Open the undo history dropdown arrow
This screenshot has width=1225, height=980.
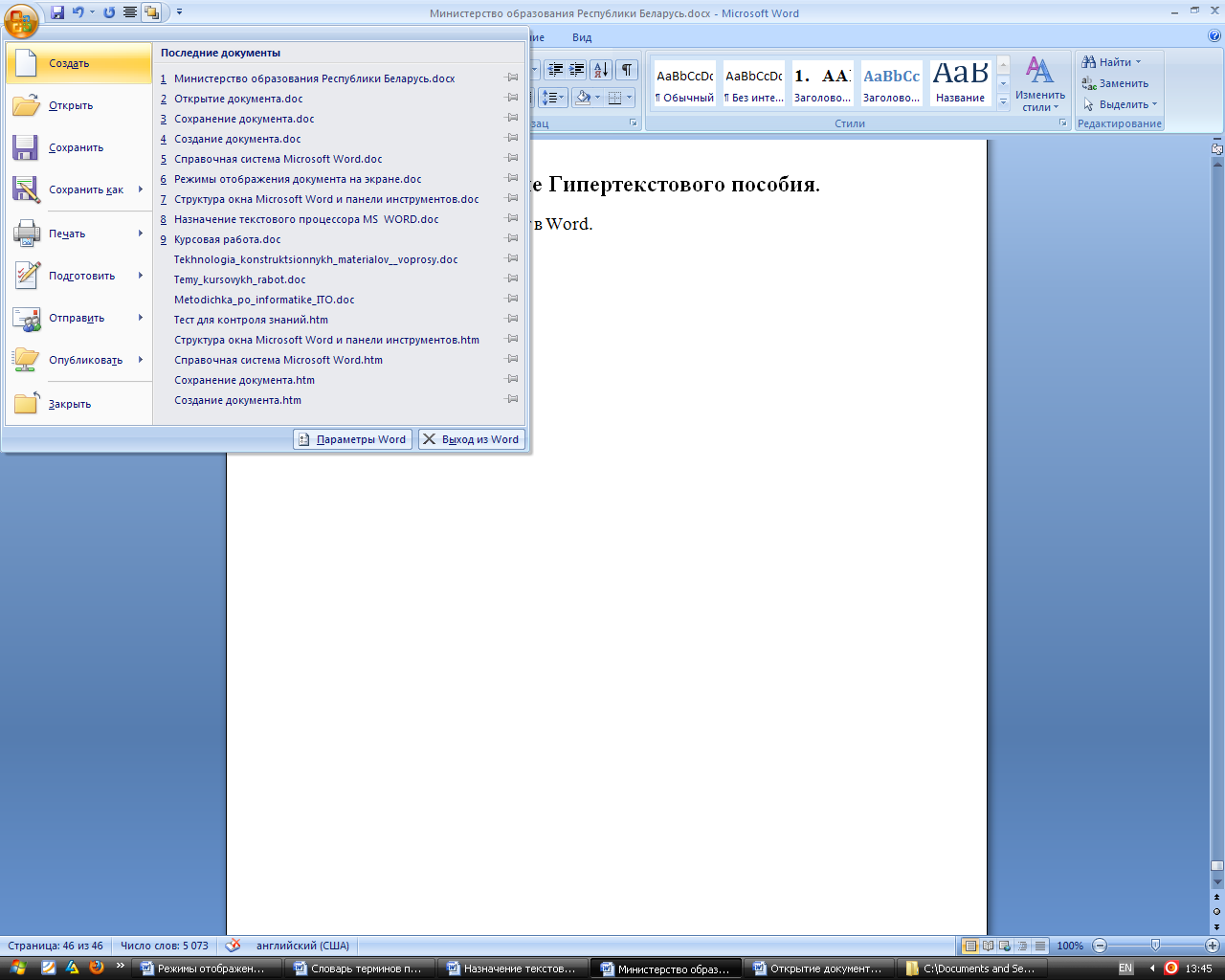click(x=92, y=12)
